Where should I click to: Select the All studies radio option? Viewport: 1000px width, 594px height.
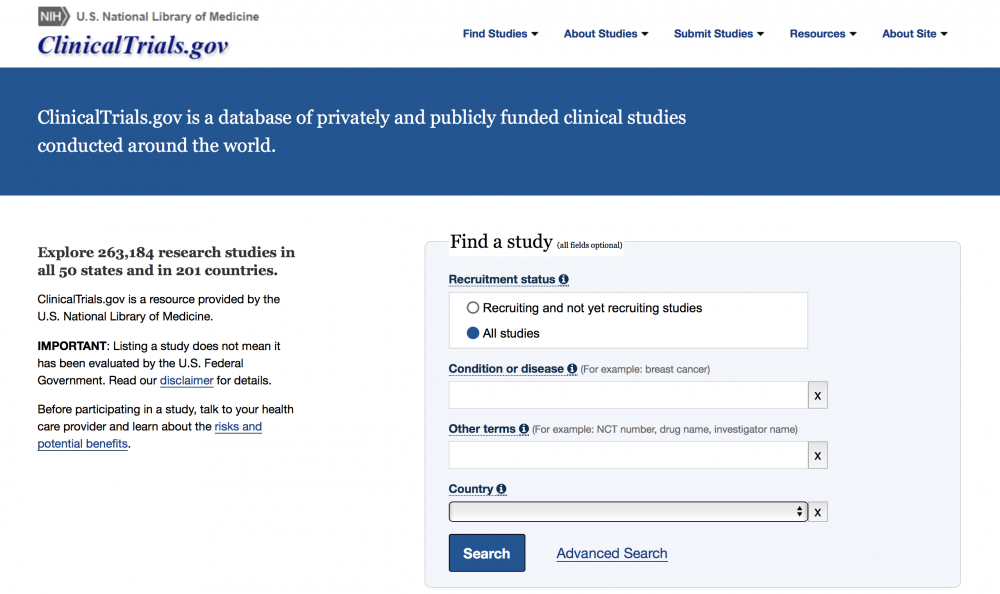tap(474, 333)
